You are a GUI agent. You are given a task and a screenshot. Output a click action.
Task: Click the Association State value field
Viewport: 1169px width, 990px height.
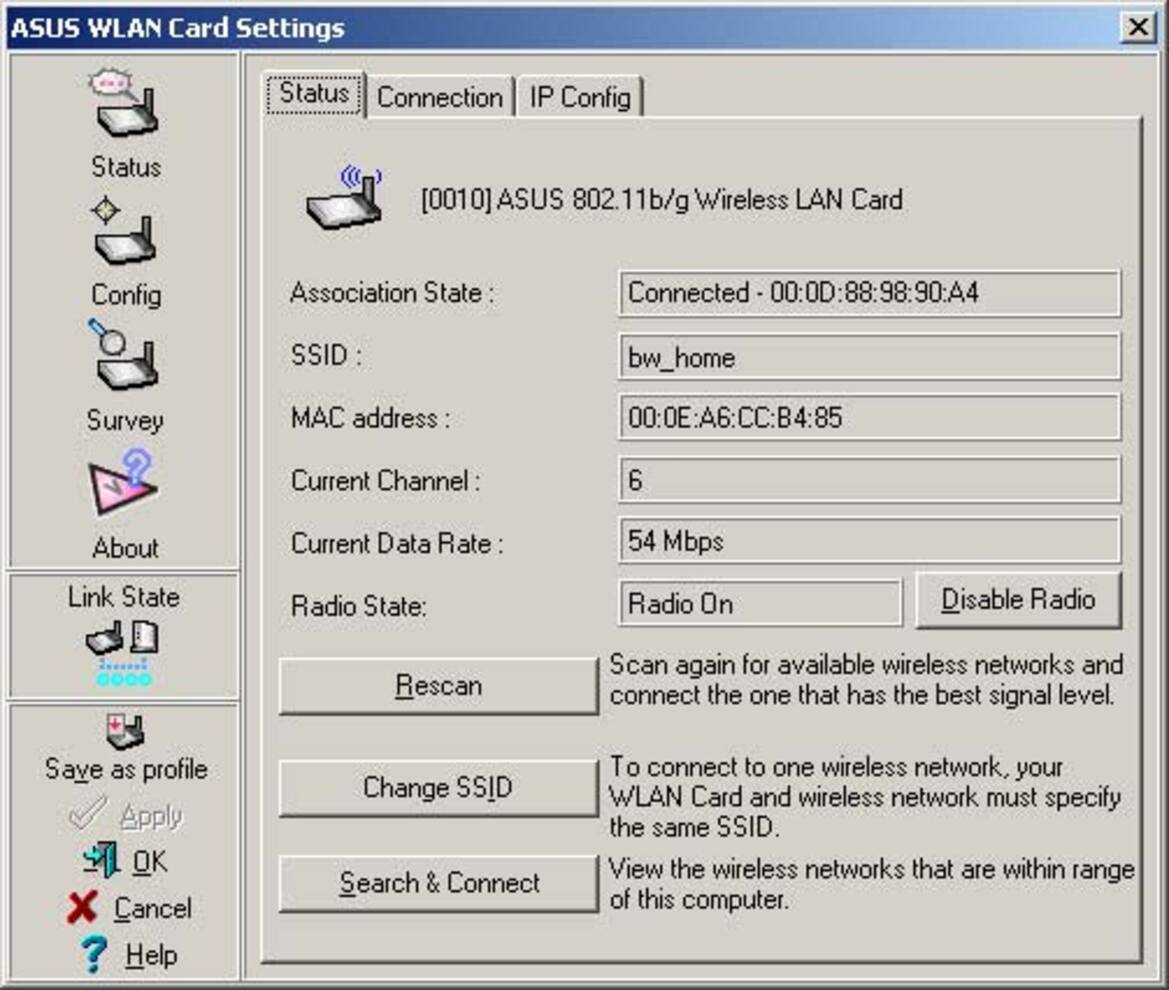(x=869, y=293)
